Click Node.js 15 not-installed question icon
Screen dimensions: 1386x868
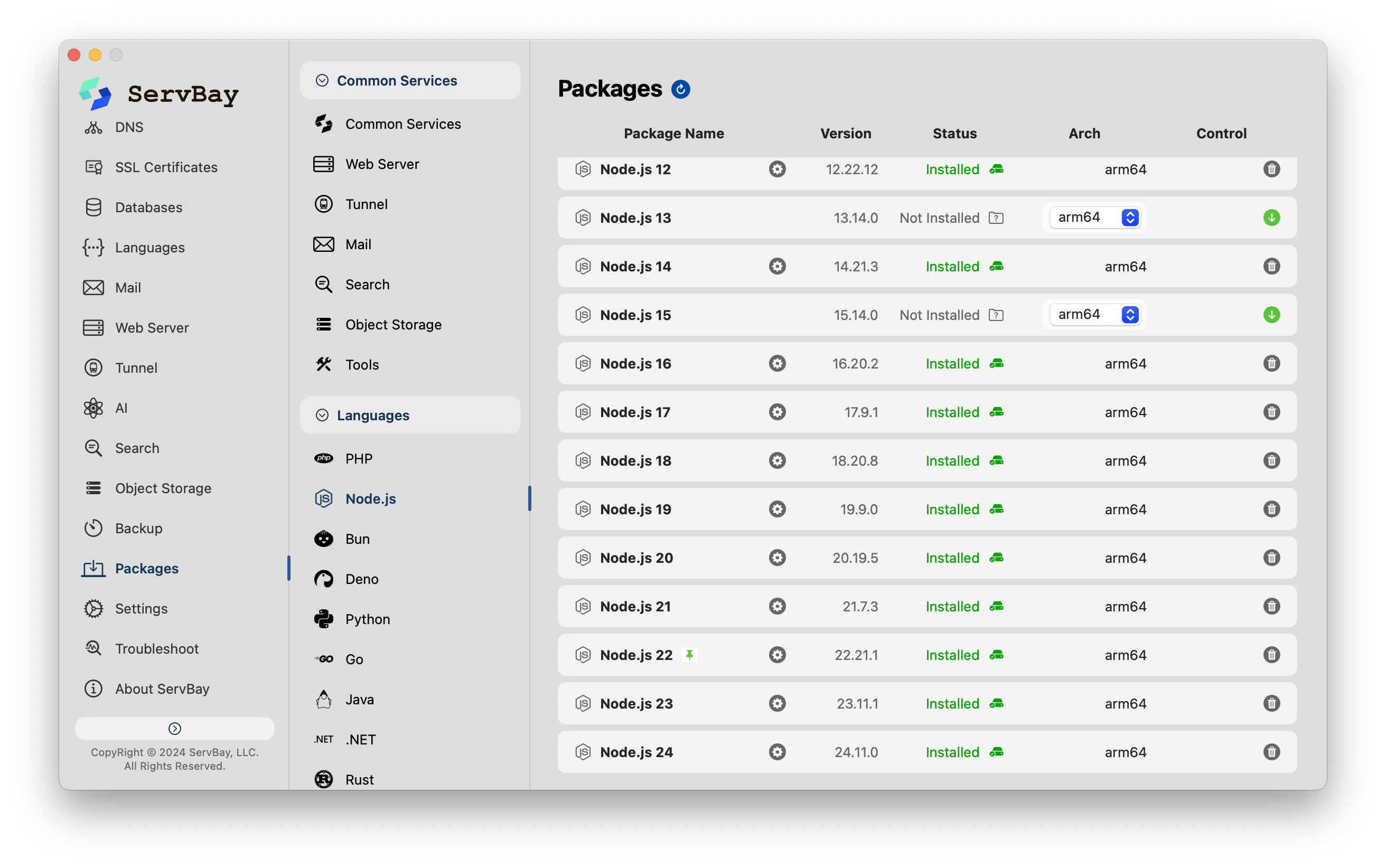(996, 315)
